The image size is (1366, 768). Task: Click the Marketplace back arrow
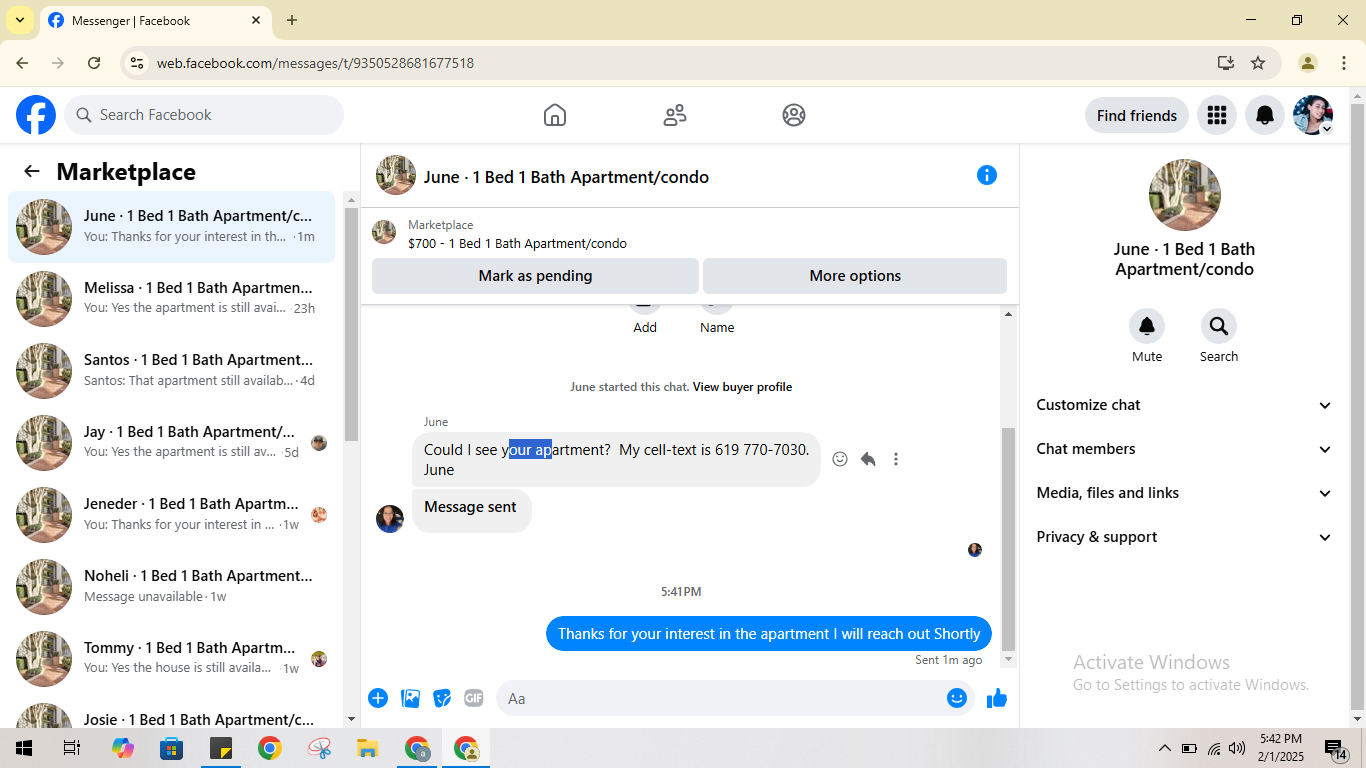tap(32, 171)
